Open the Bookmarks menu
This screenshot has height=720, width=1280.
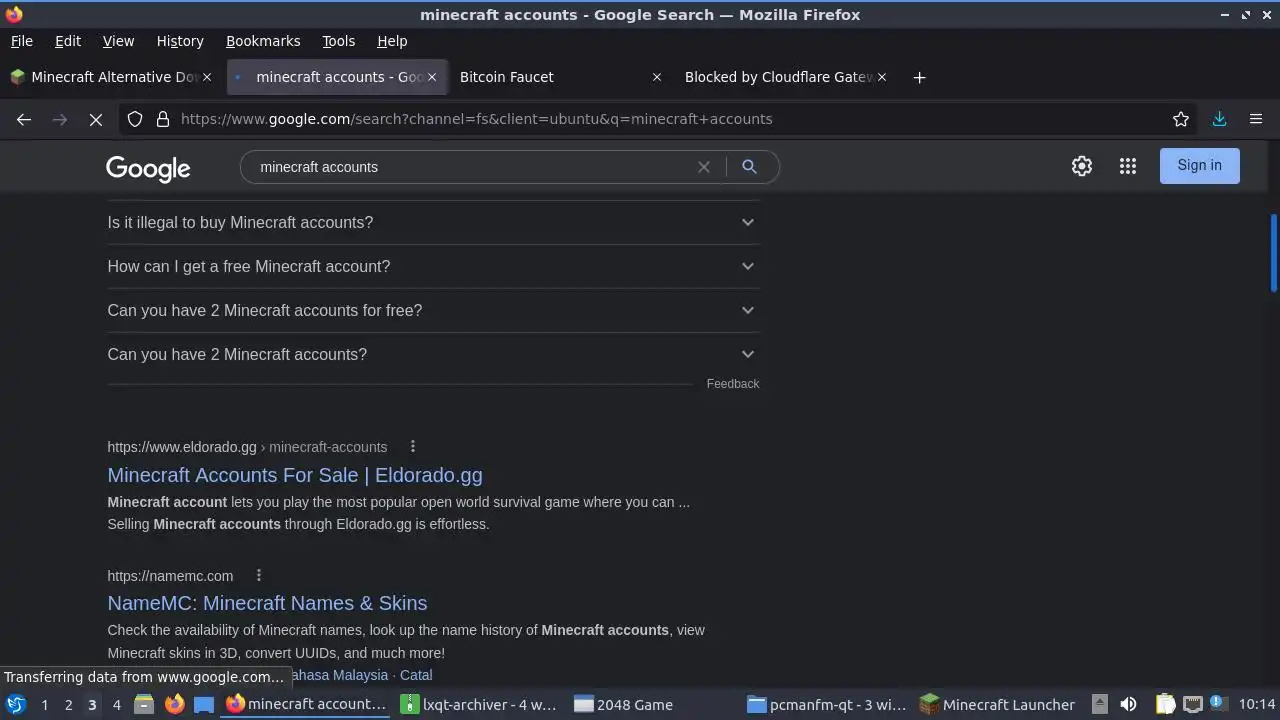(263, 41)
